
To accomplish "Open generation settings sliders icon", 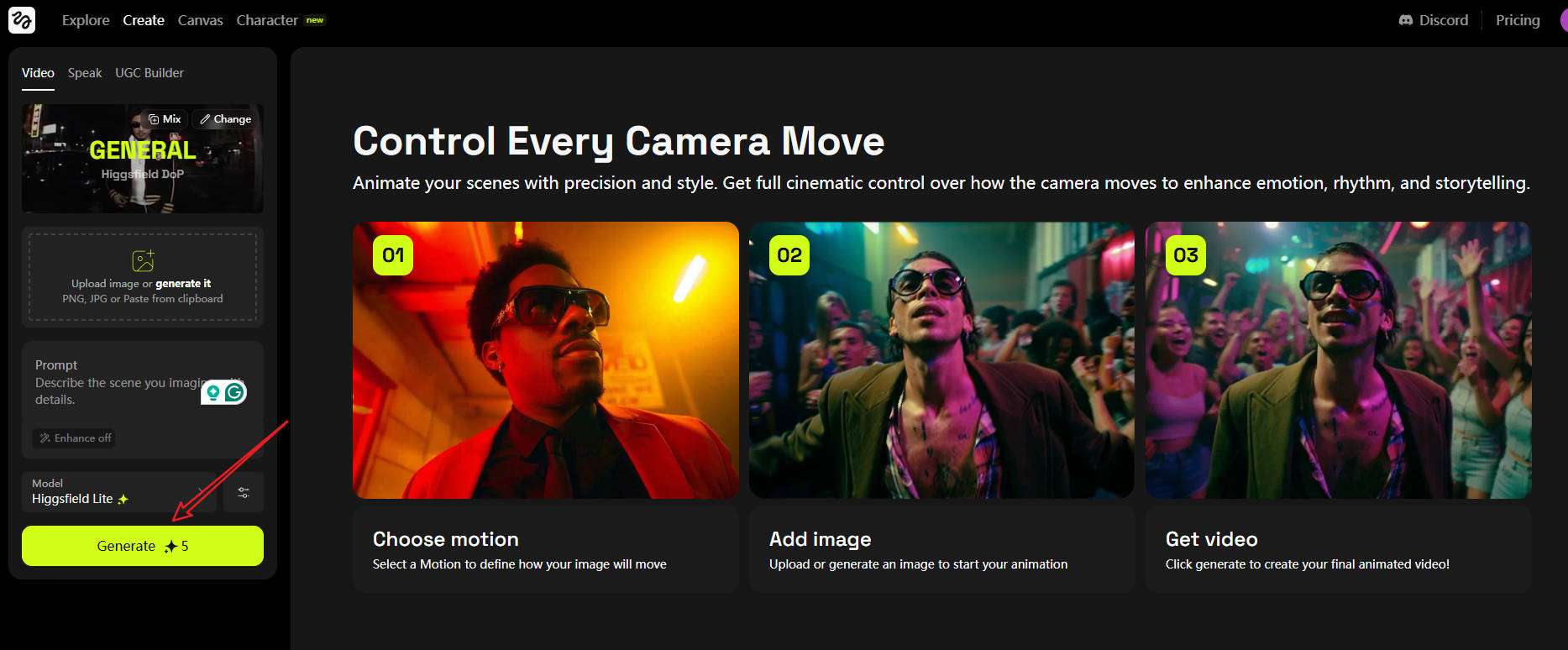I will [244, 493].
